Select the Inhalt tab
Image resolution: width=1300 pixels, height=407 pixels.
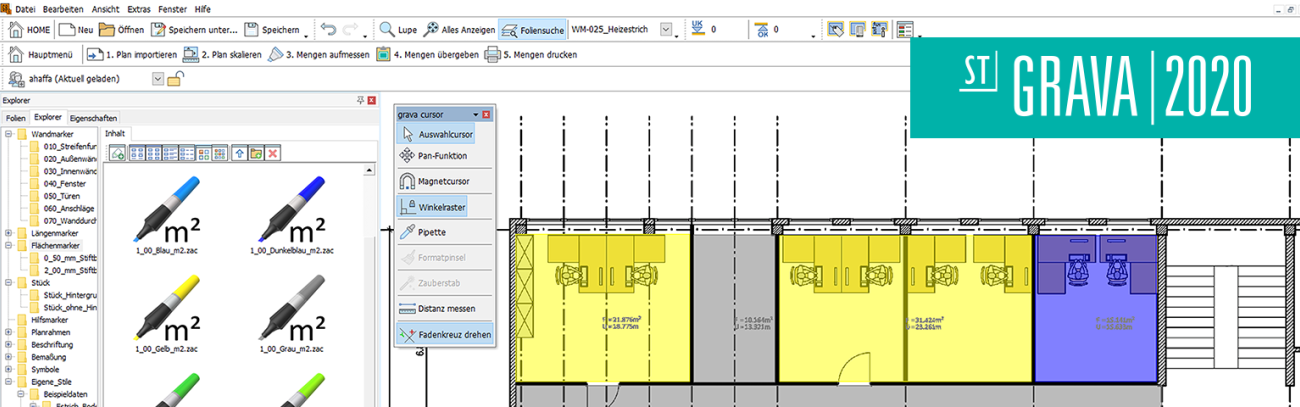point(117,133)
